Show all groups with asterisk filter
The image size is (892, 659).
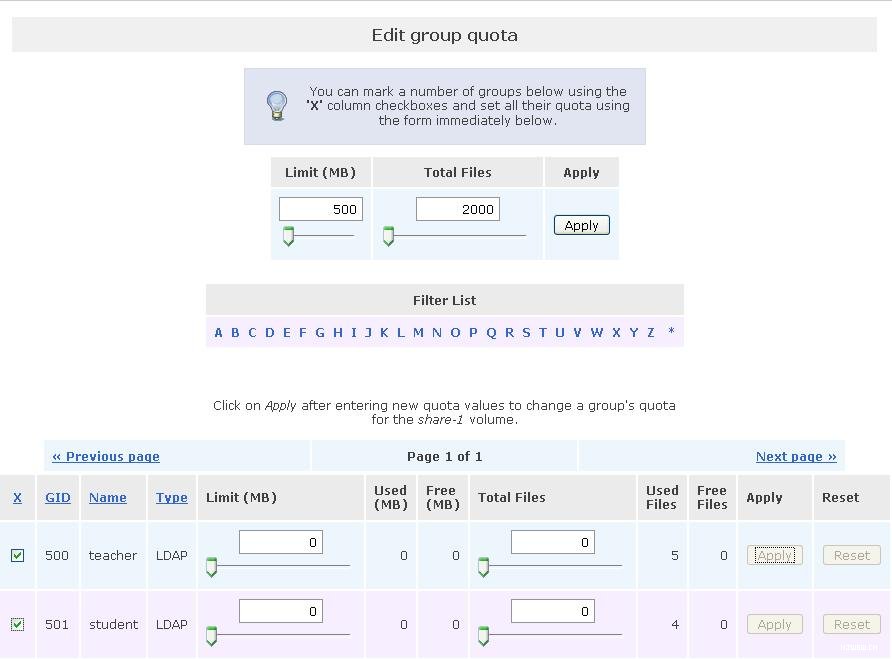click(671, 331)
